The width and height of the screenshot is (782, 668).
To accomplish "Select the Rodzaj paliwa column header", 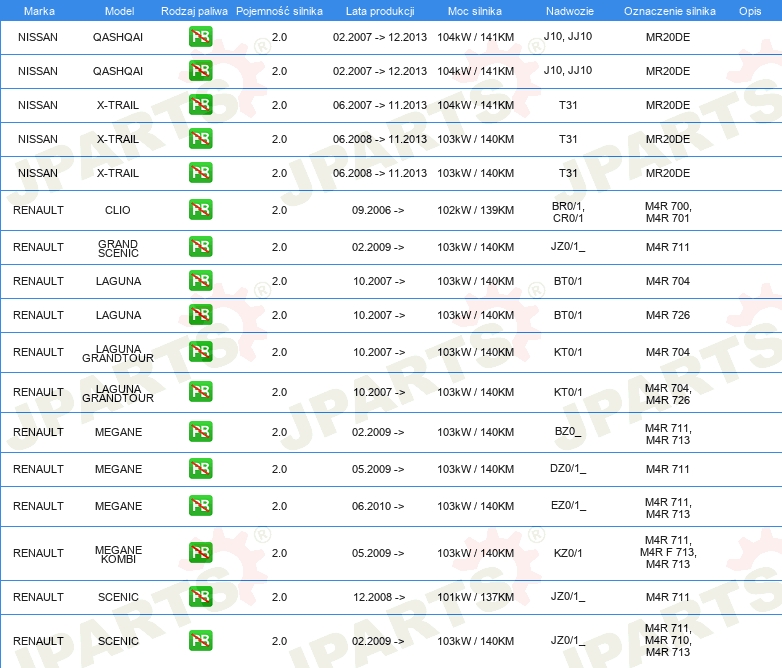I will pos(194,11).
